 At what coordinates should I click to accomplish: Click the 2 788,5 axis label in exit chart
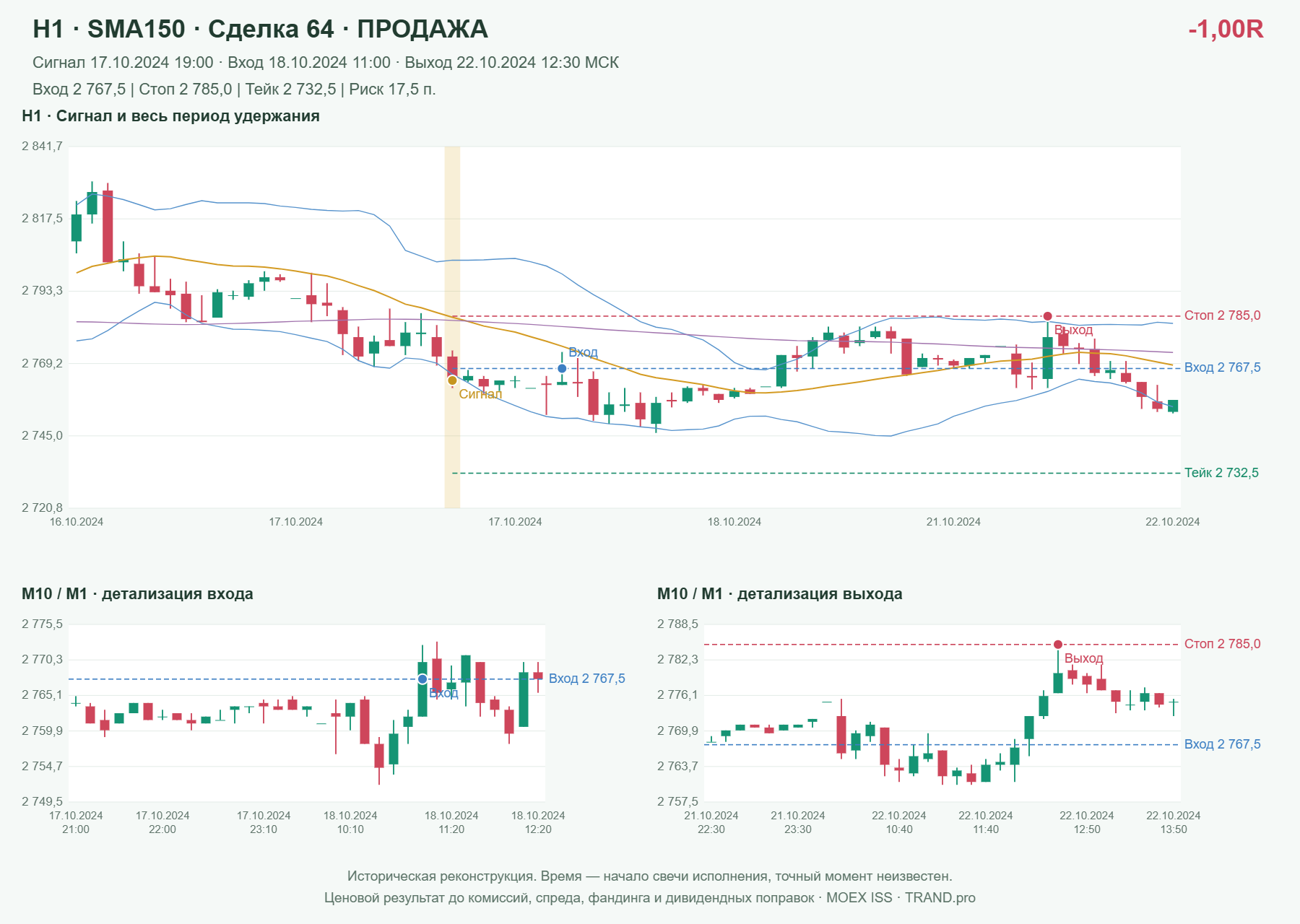(677, 624)
